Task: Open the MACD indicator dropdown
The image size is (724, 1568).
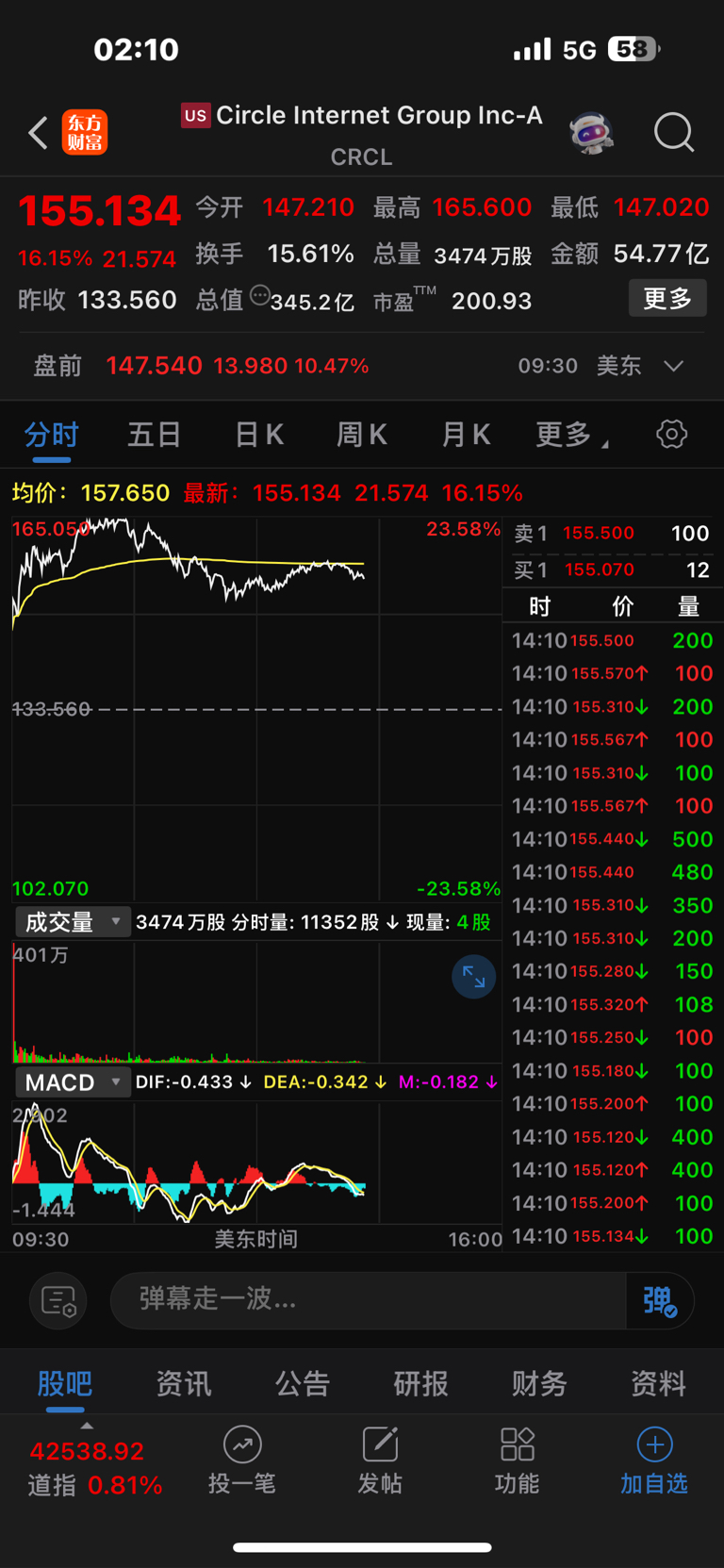Action: point(71,1082)
